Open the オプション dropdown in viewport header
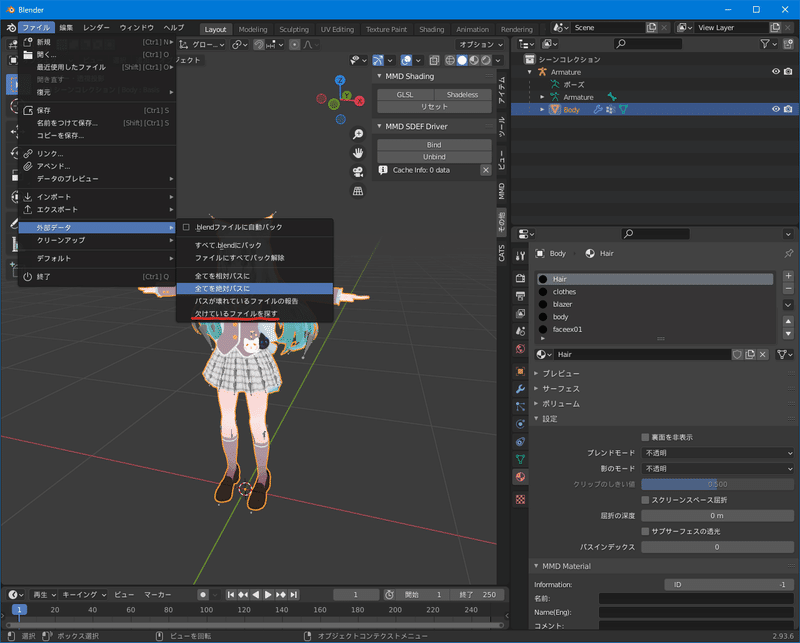Viewport: 800px width, 643px height. (480, 45)
